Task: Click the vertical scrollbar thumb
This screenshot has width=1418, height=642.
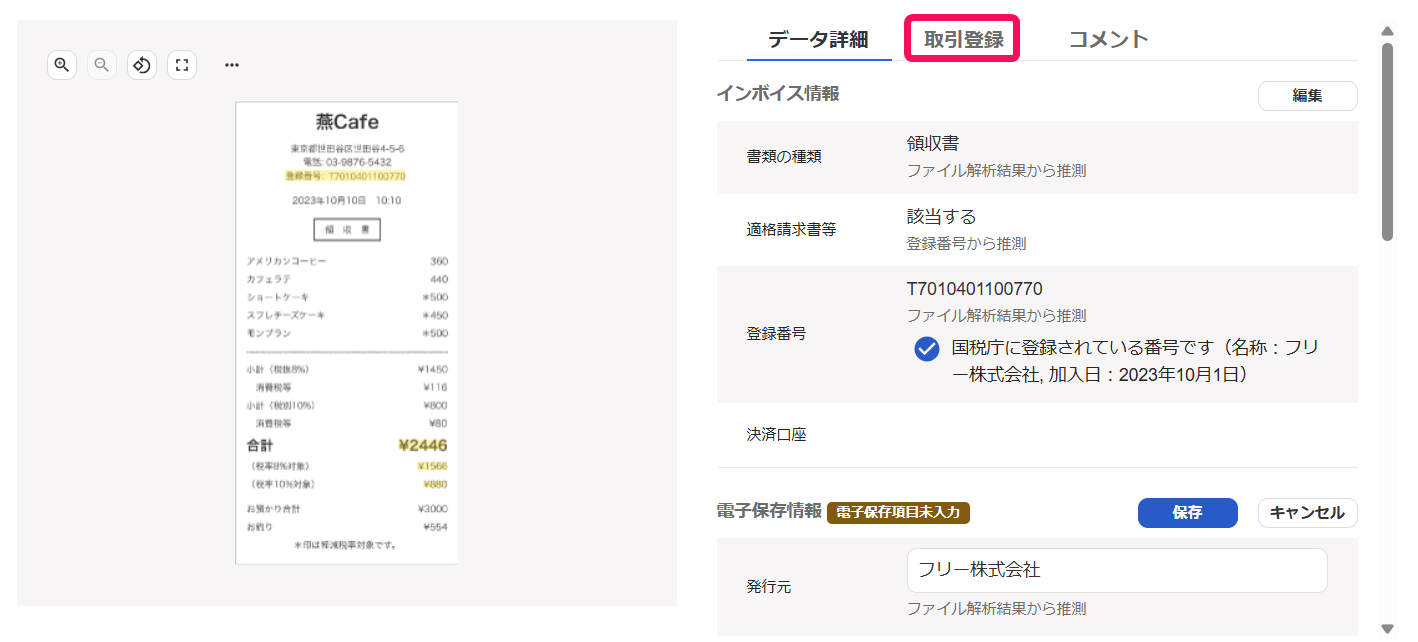Action: click(x=1387, y=140)
